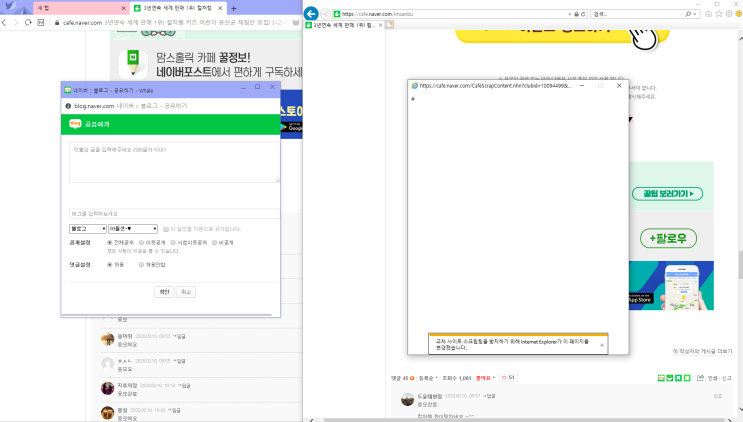Click the Internet Explorer home icon
The image size is (743, 422).
[709, 14]
